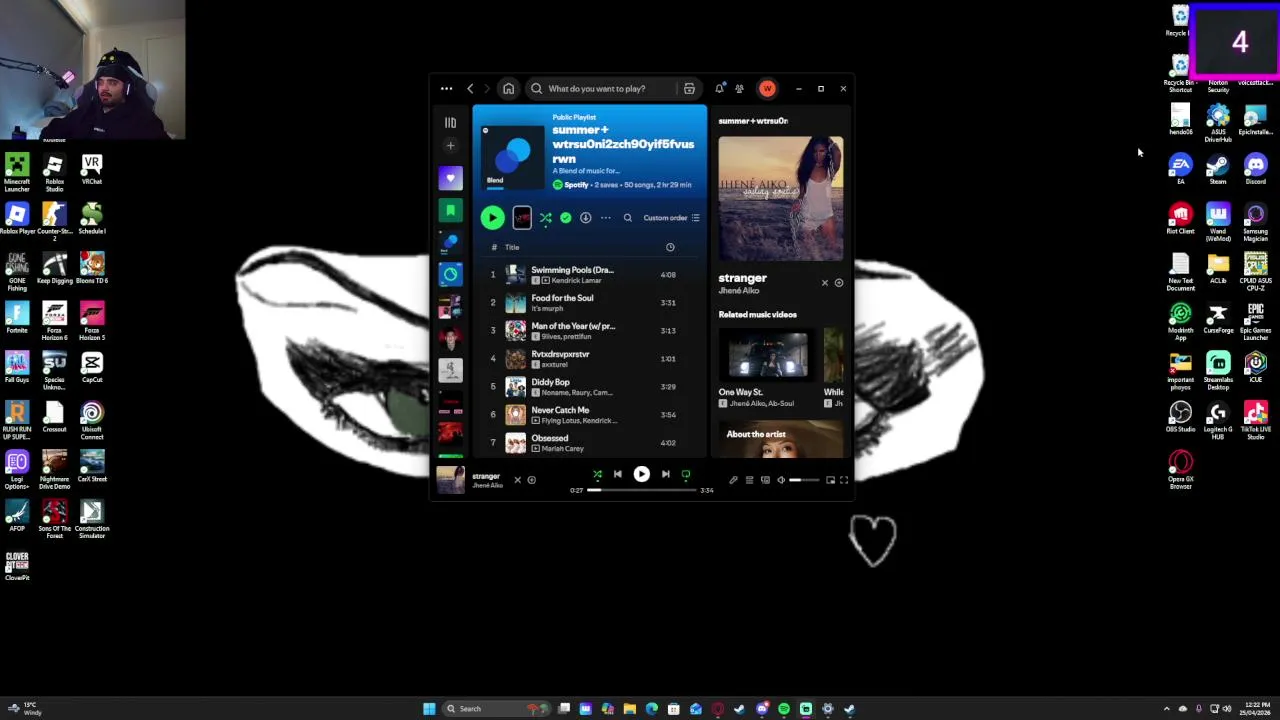The image size is (1280, 720).
Task: Hide now-playing X next to stranger in player bar
Action: pyautogui.click(x=518, y=480)
